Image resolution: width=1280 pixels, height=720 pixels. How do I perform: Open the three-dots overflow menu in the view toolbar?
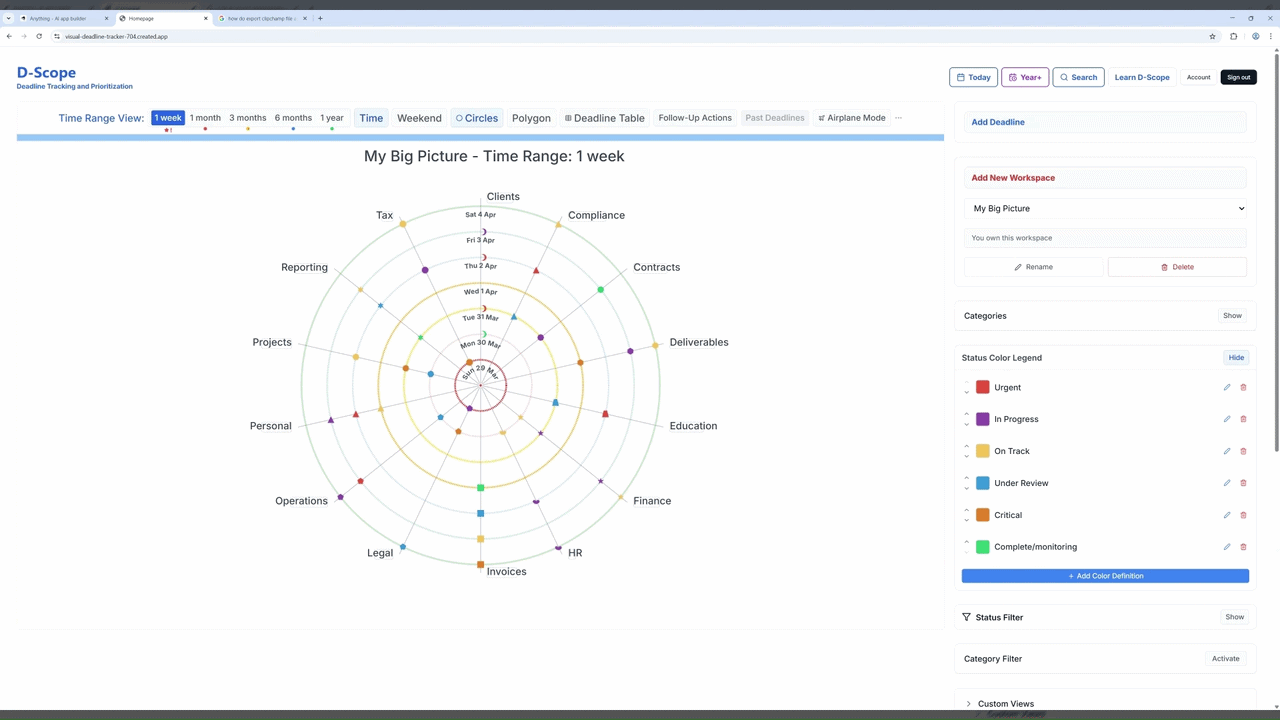point(898,118)
